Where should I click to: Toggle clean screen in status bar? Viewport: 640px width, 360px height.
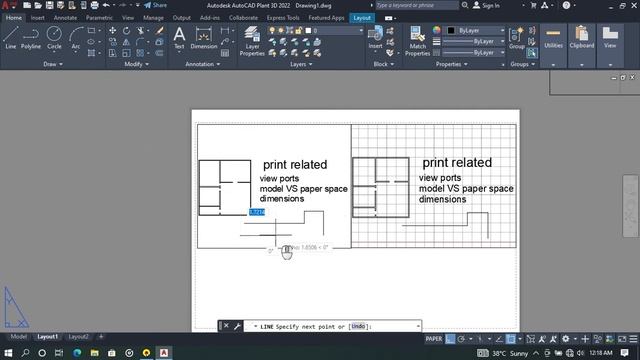pyautogui.click(x=622, y=339)
